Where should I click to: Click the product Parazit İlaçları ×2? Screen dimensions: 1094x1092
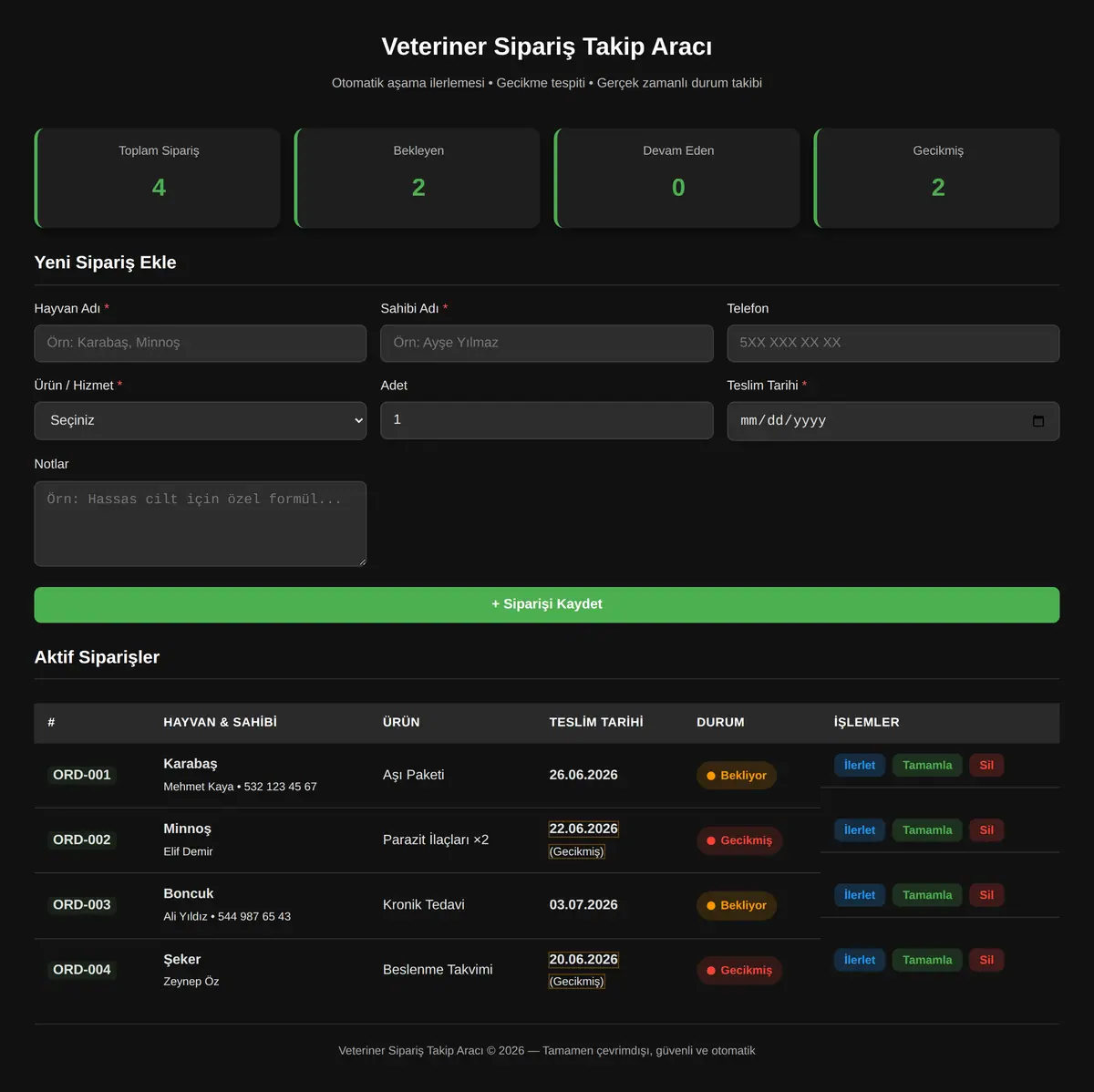(436, 840)
